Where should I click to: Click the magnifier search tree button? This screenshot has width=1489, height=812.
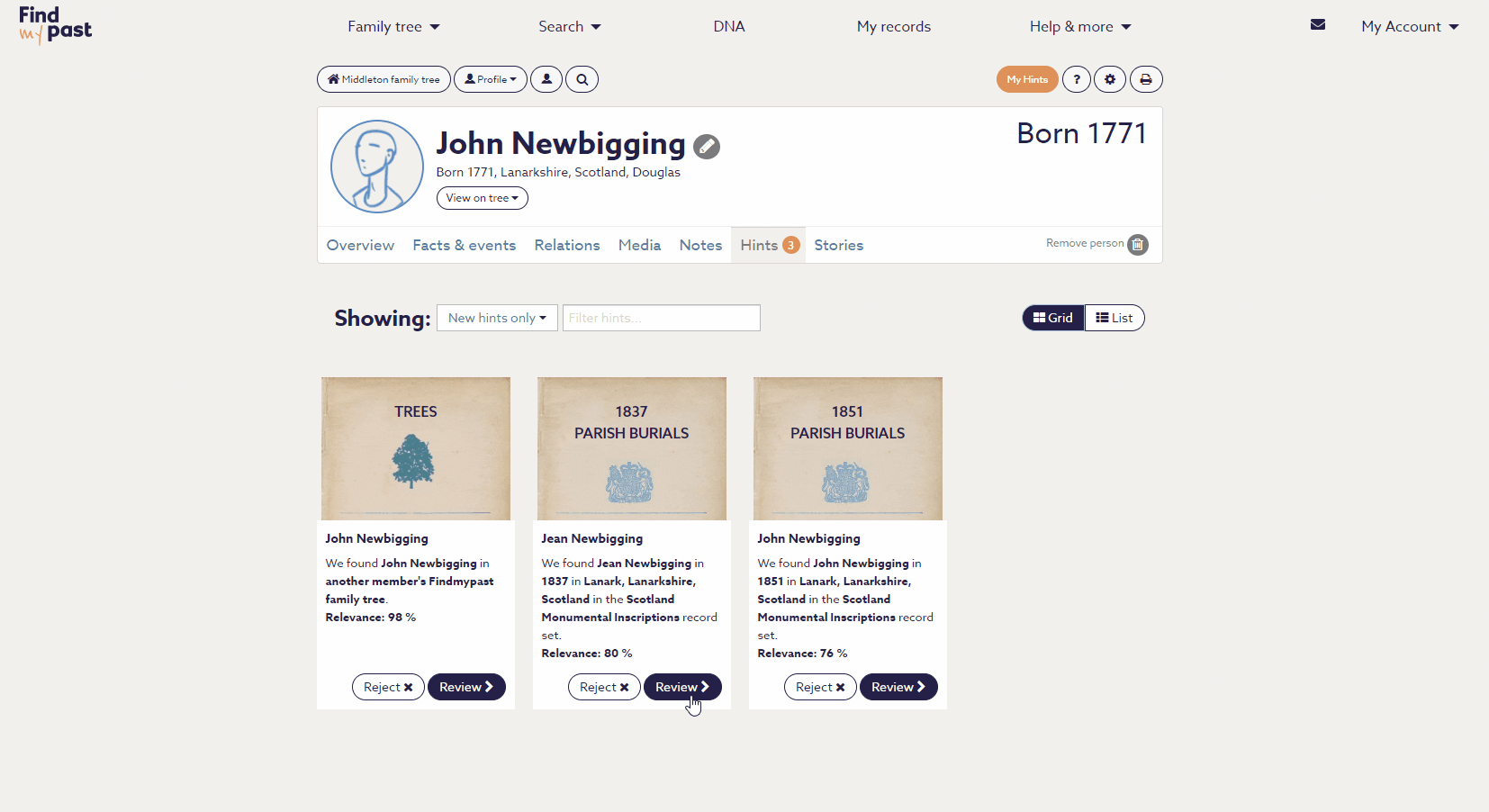pyautogui.click(x=582, y=79)
